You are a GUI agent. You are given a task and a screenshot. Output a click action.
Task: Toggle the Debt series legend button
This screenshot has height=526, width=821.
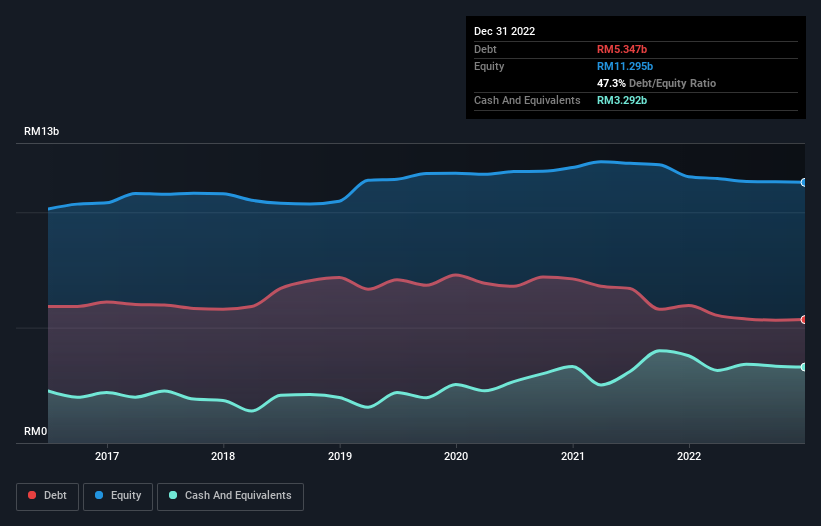[48, 496]
